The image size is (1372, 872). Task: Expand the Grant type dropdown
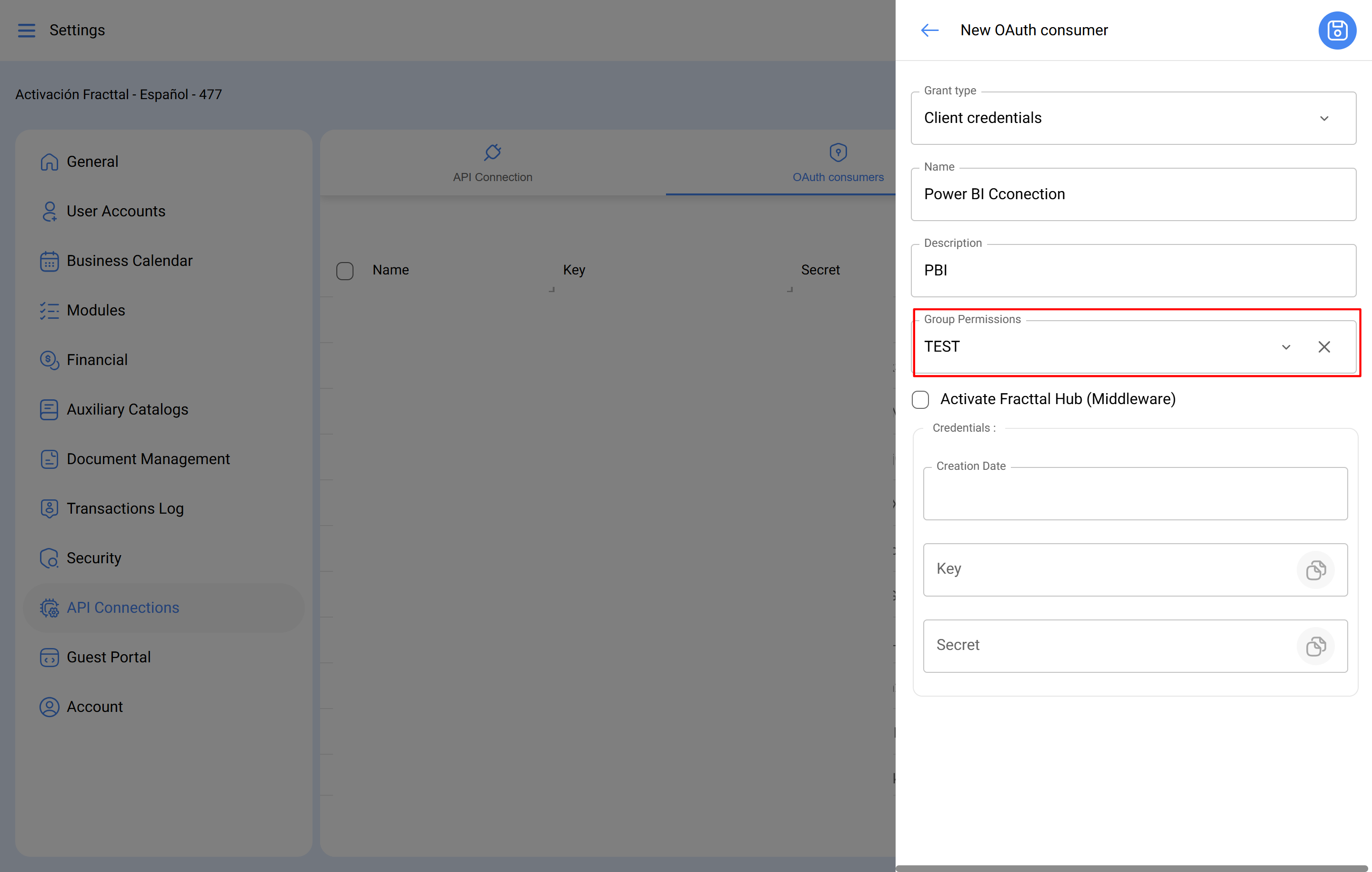[1323, 118]
